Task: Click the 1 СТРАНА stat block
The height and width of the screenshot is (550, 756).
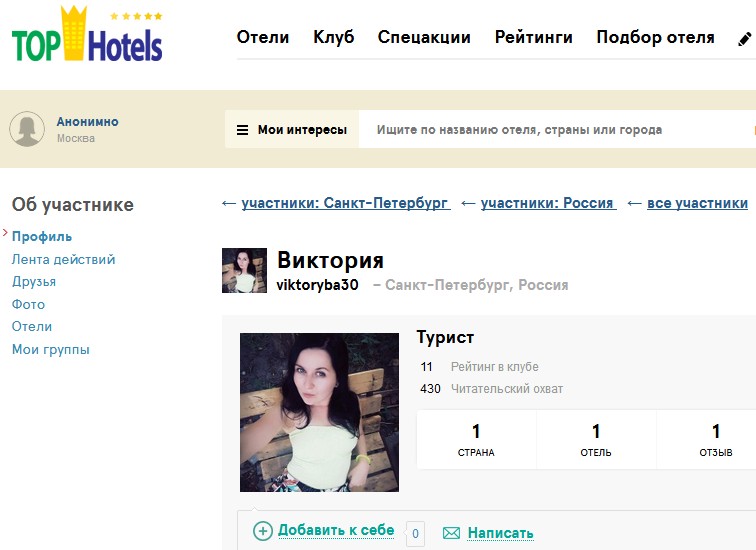Action: coord(476,439)
